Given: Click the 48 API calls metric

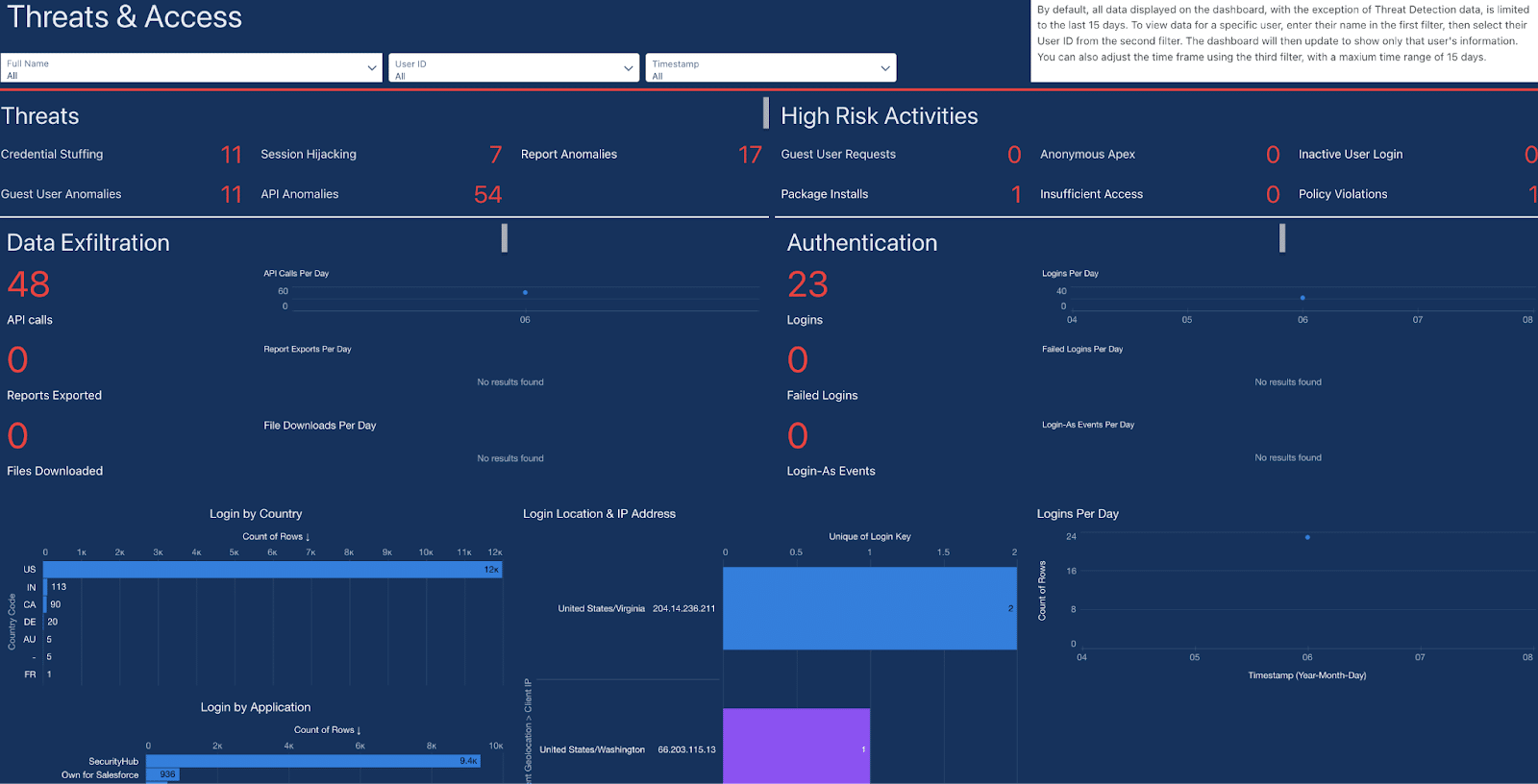Looking at the screenshot, I should coord(29,284).
